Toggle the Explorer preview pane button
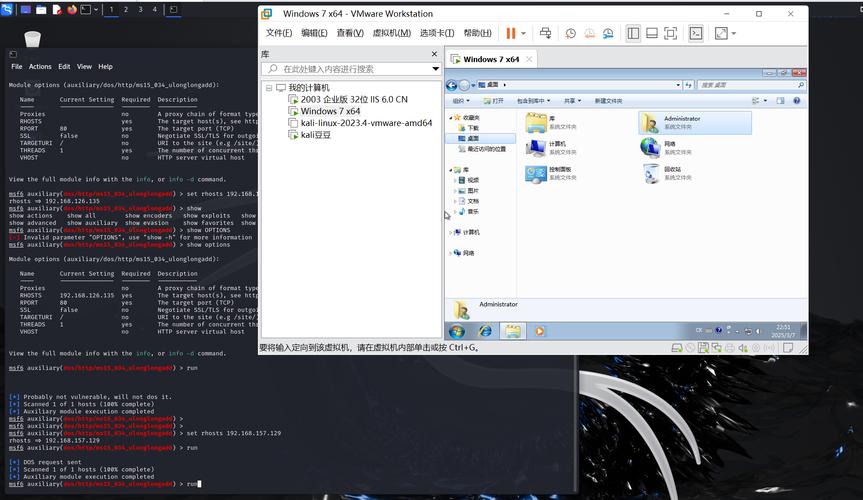 click(780, 101)
